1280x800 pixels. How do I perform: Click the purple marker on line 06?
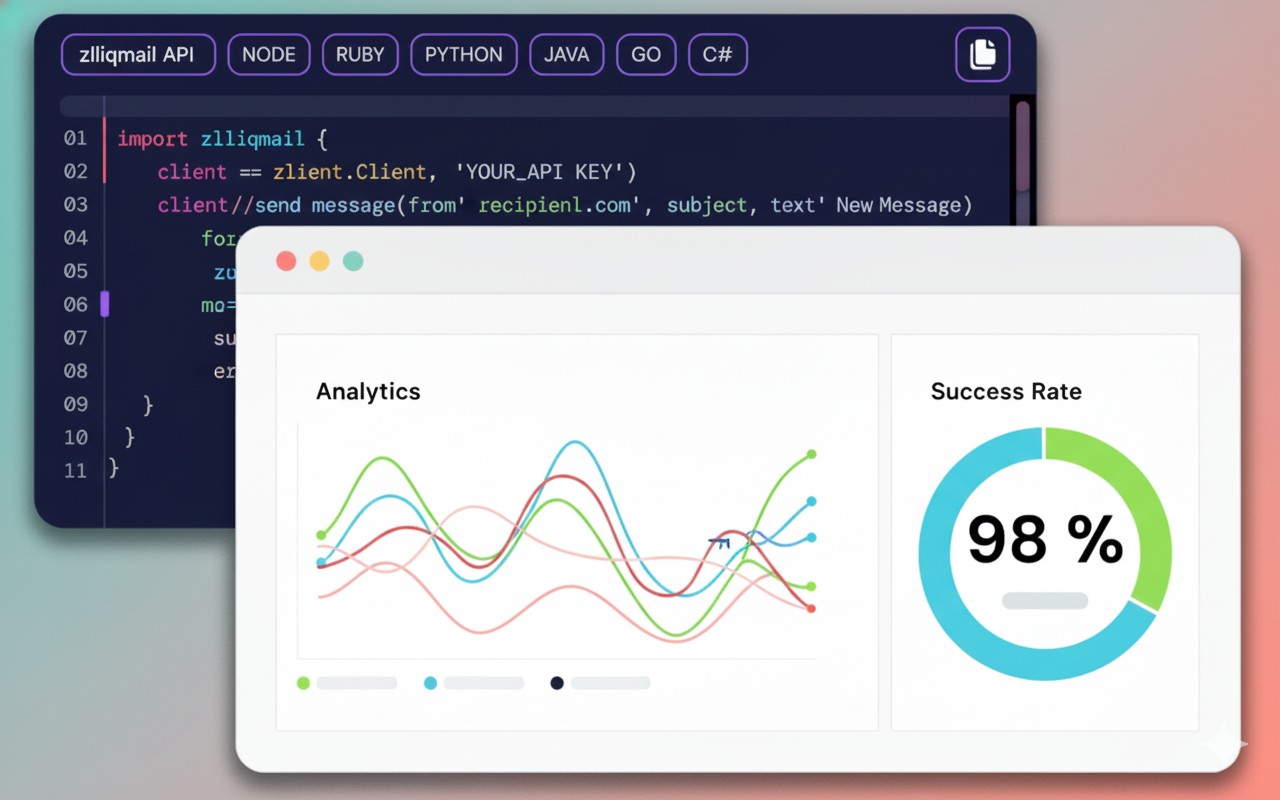pos(105,304)
